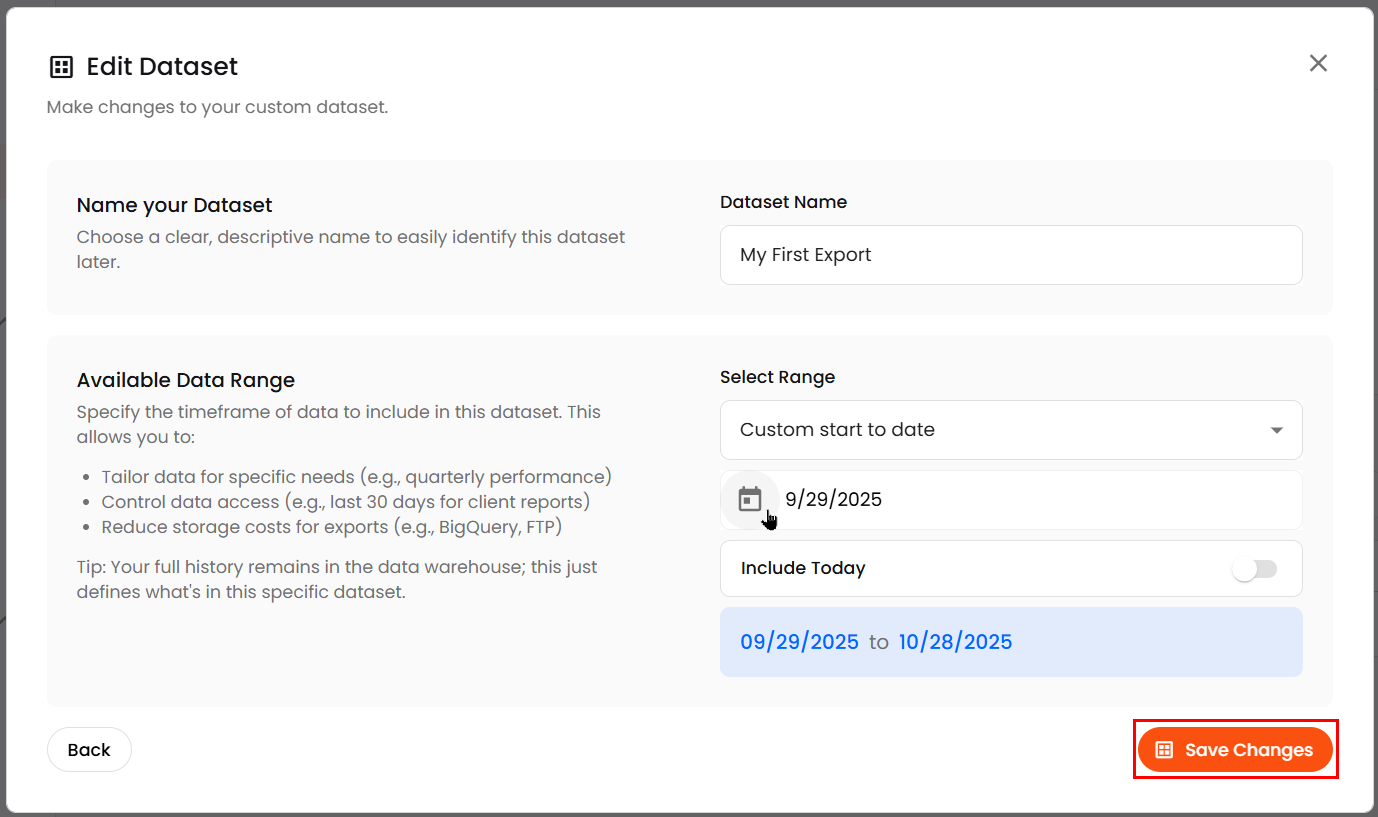Click the Dataset Name label
Viewport: 1378px width, 817px height.
pos(783,202)
